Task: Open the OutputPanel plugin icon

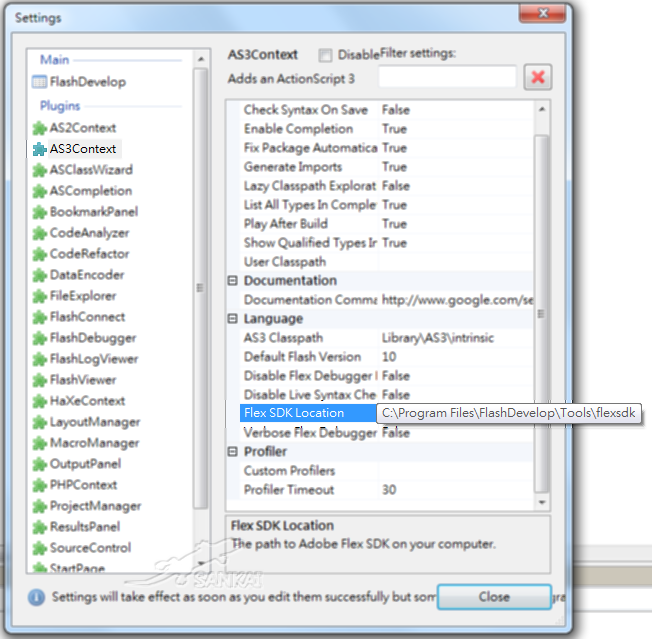Action: (x=40, y=464)
